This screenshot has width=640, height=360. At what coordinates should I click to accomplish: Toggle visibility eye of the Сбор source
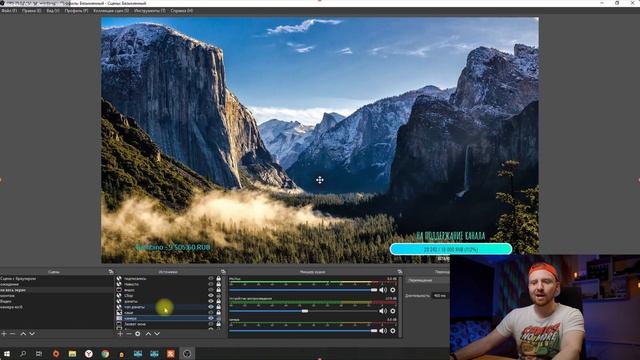[211, 296]
